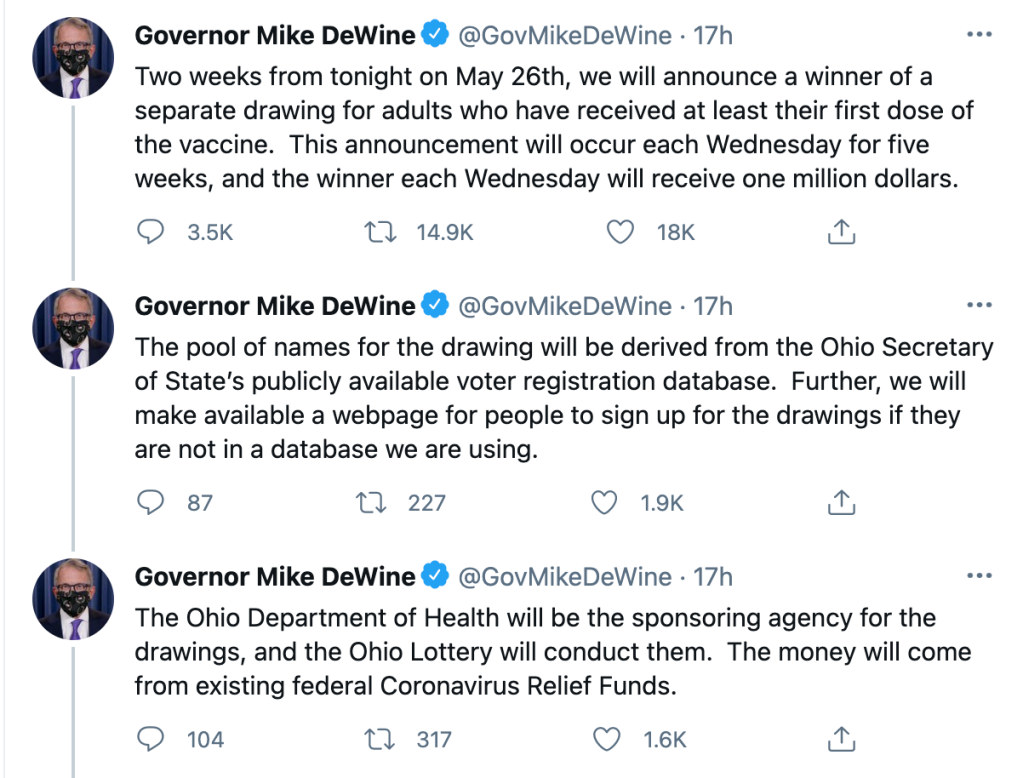The width and height of the screenshot is (1023, 778).
Task: Click the verified badge on the second tweet
Action: point(435,306)
